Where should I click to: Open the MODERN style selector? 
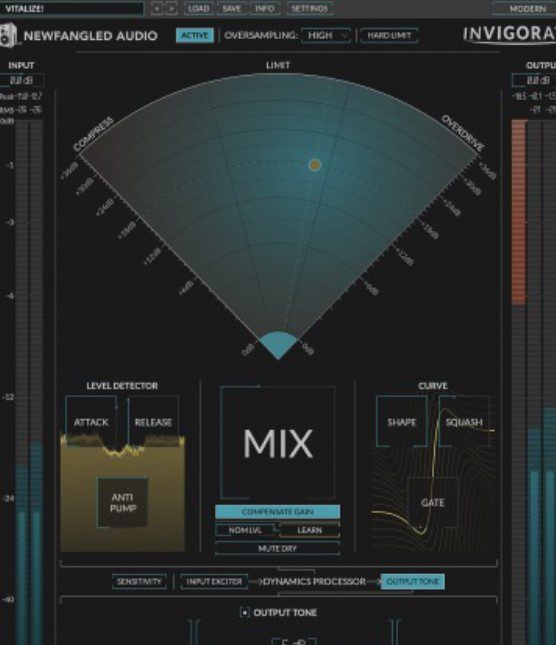(526, 9)
